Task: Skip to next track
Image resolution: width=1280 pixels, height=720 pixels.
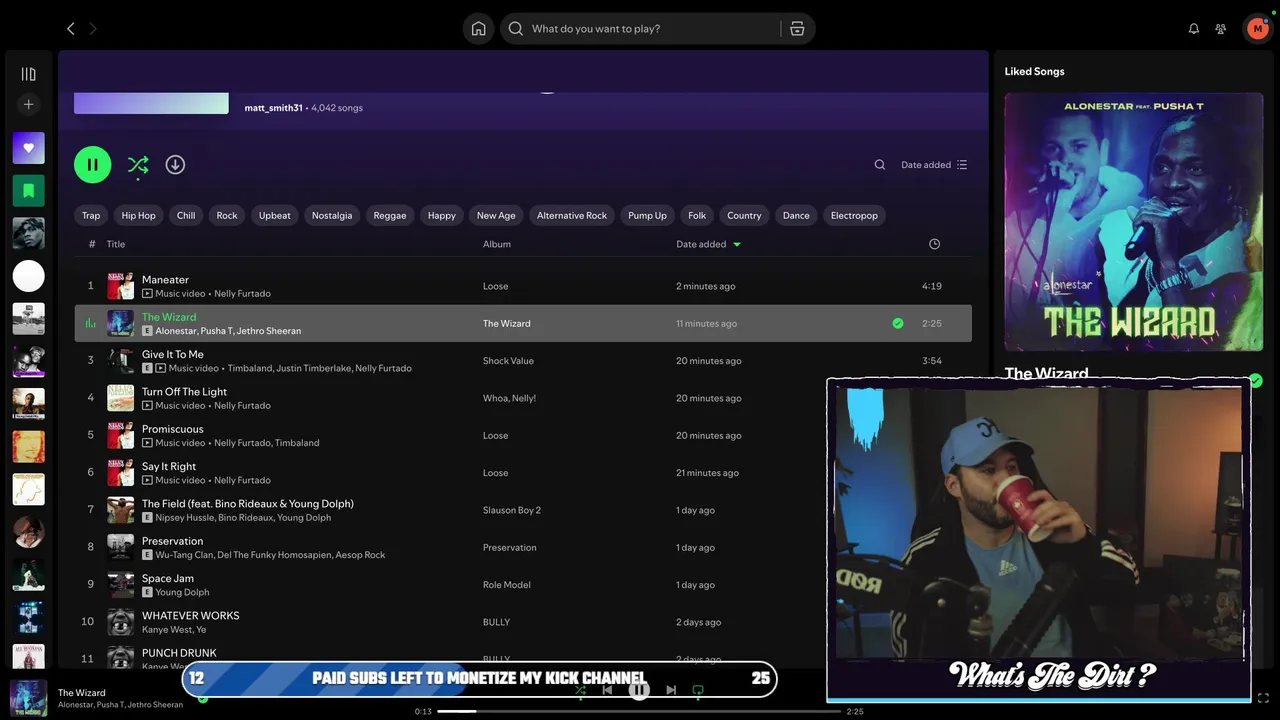Action: coord(671,690)
